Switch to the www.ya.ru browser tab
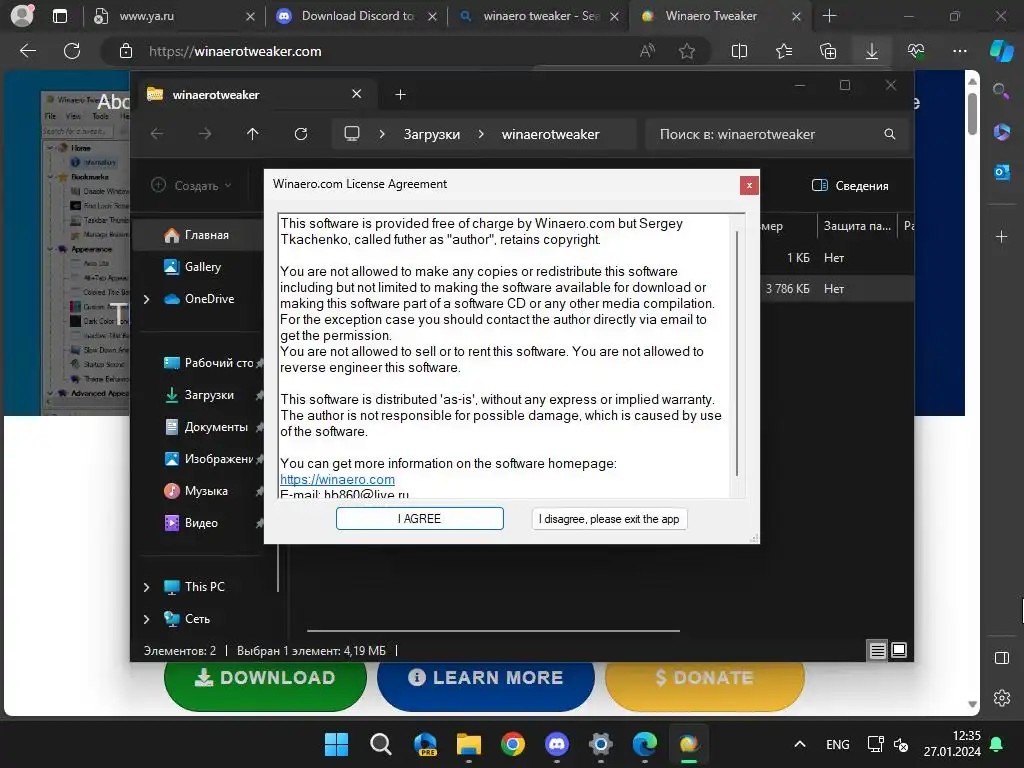1024x768 pixels. point(173,16)
